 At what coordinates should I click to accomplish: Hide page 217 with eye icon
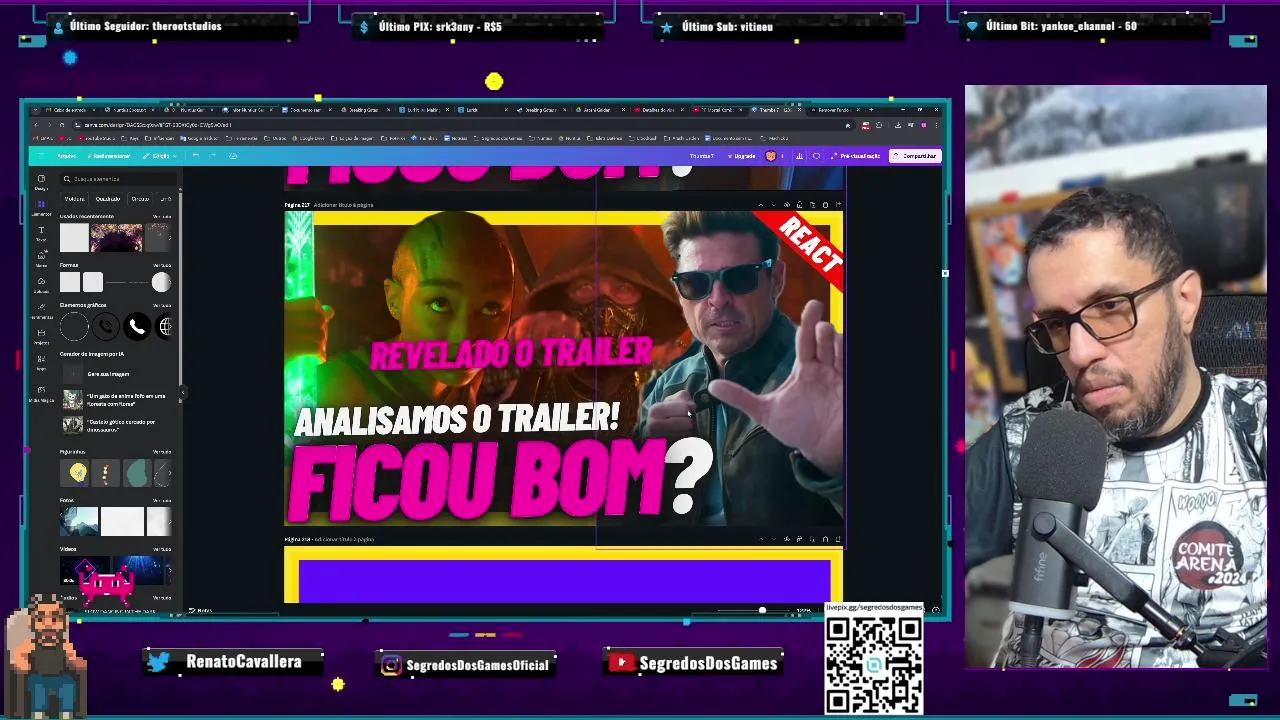click(787, 205)
